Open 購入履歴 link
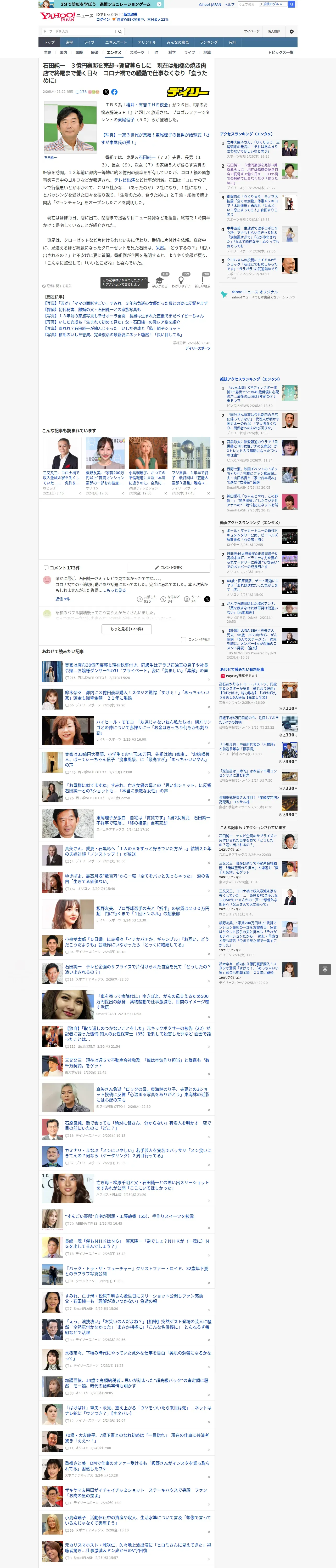 (x=274, y=32)
